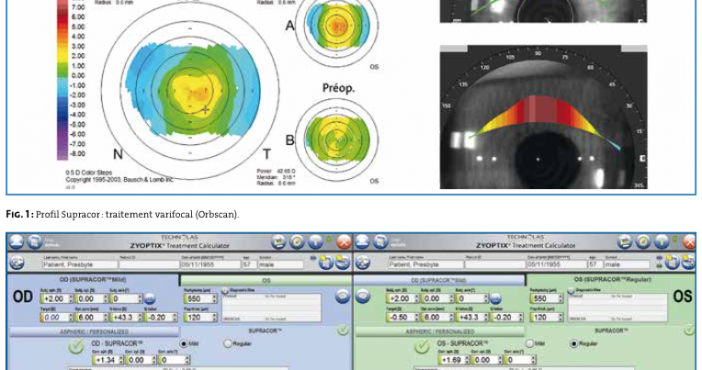This screenshot has width=702, height=370.
Task: Click ASPHERIC / PERSONALIZED bar in OS panel
Action: [440, 332]
